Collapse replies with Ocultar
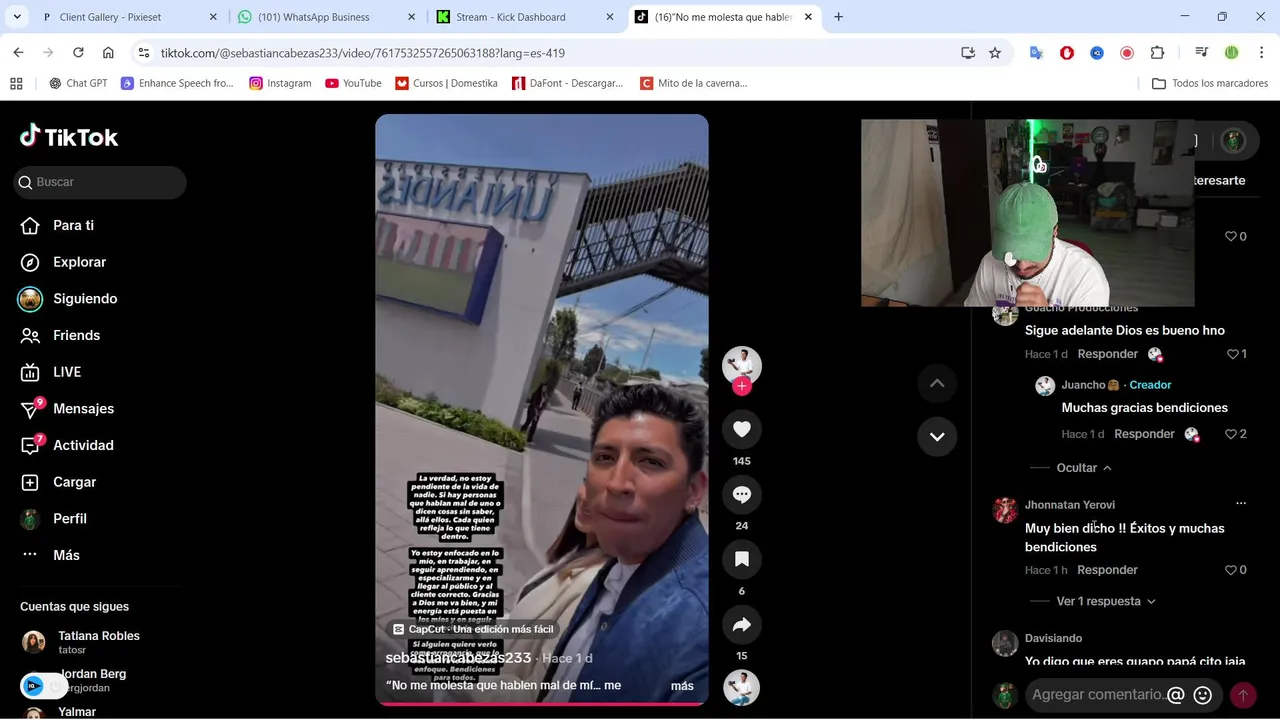 [x=1084, y=468]
